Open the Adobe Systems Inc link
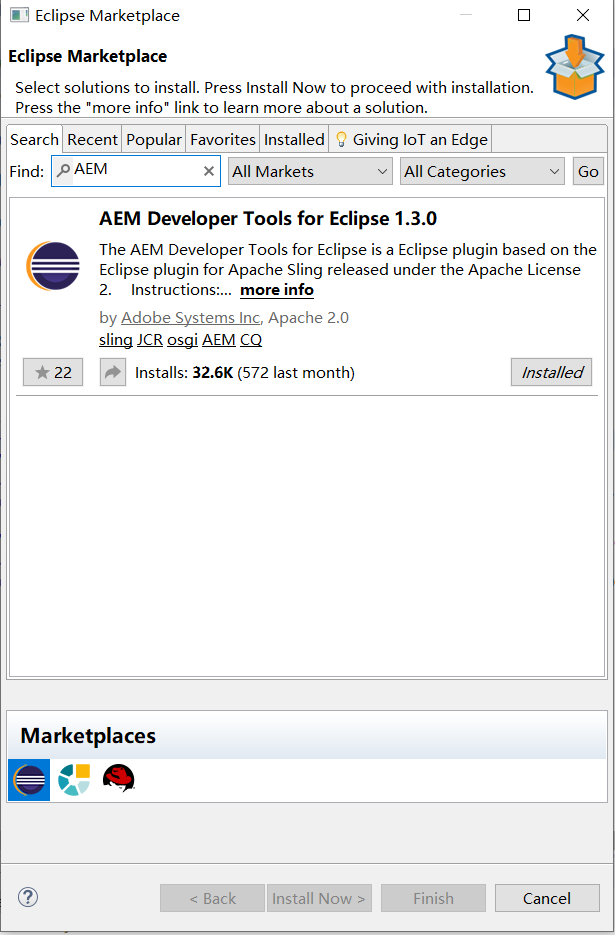The width and height of the screenshot is (615, 935). [x=190, y=317]
